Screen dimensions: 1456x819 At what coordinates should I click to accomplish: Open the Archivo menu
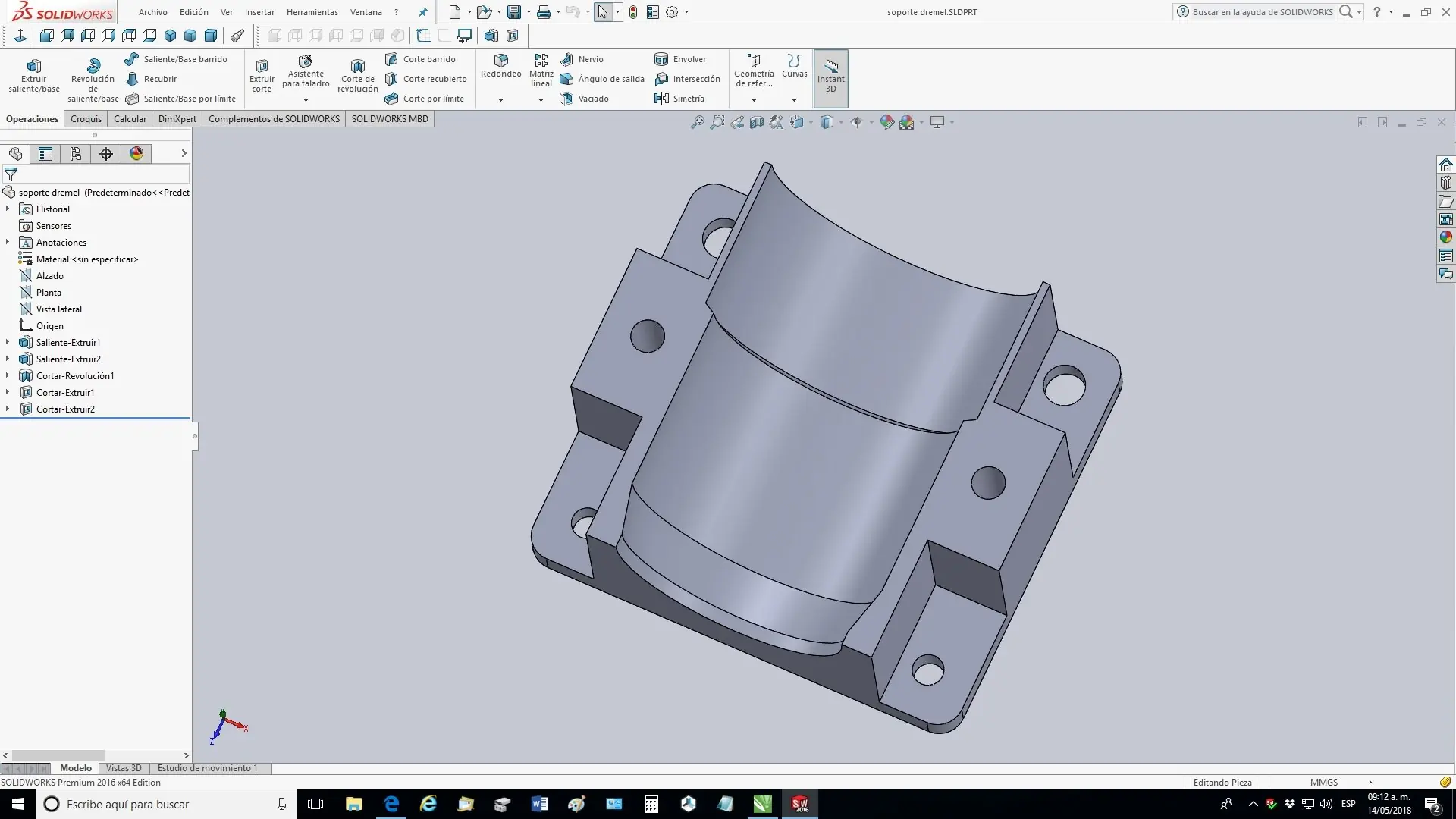click(153, 12)
